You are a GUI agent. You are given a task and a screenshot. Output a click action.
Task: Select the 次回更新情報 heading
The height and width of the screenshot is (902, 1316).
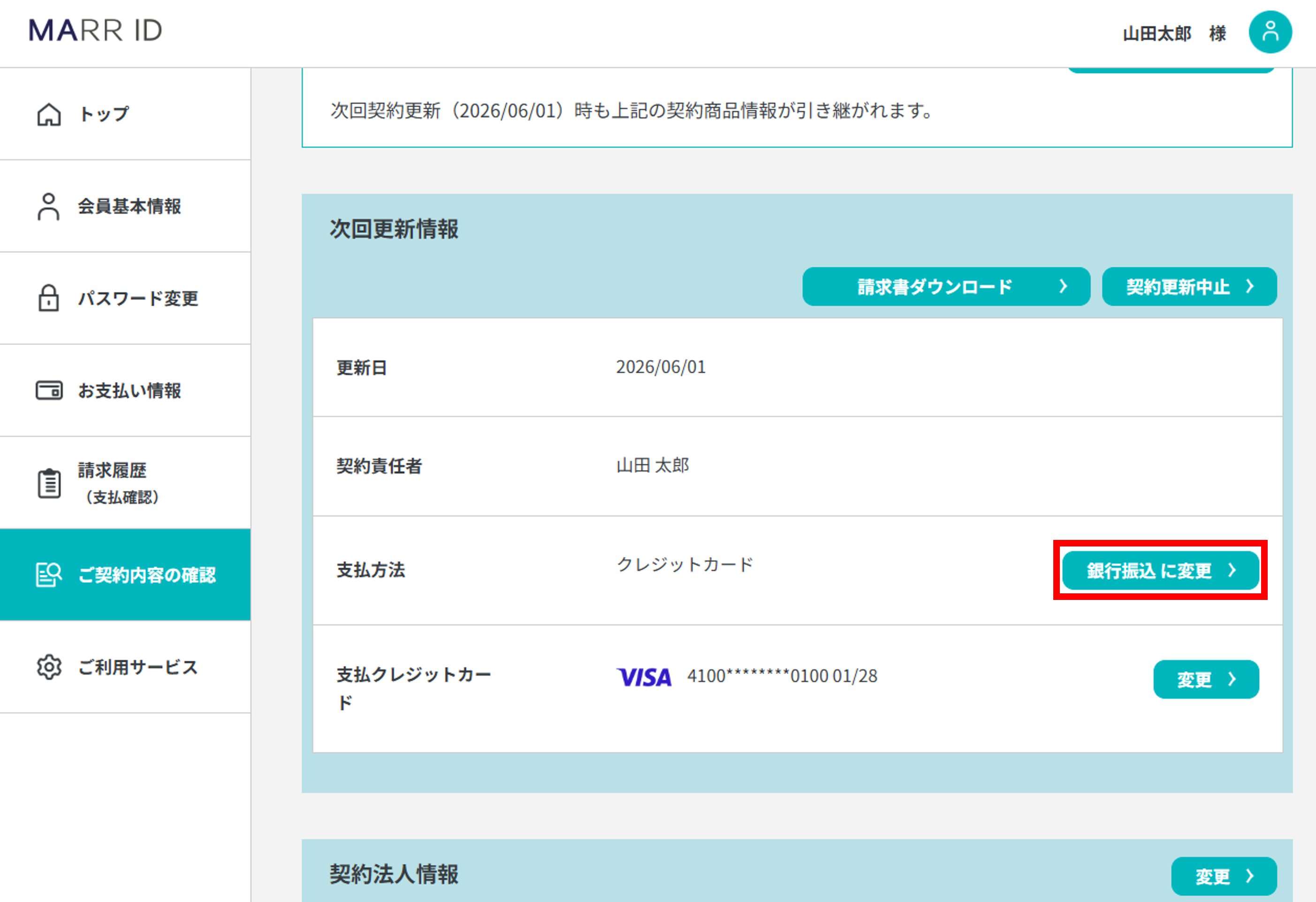(394, 230)
